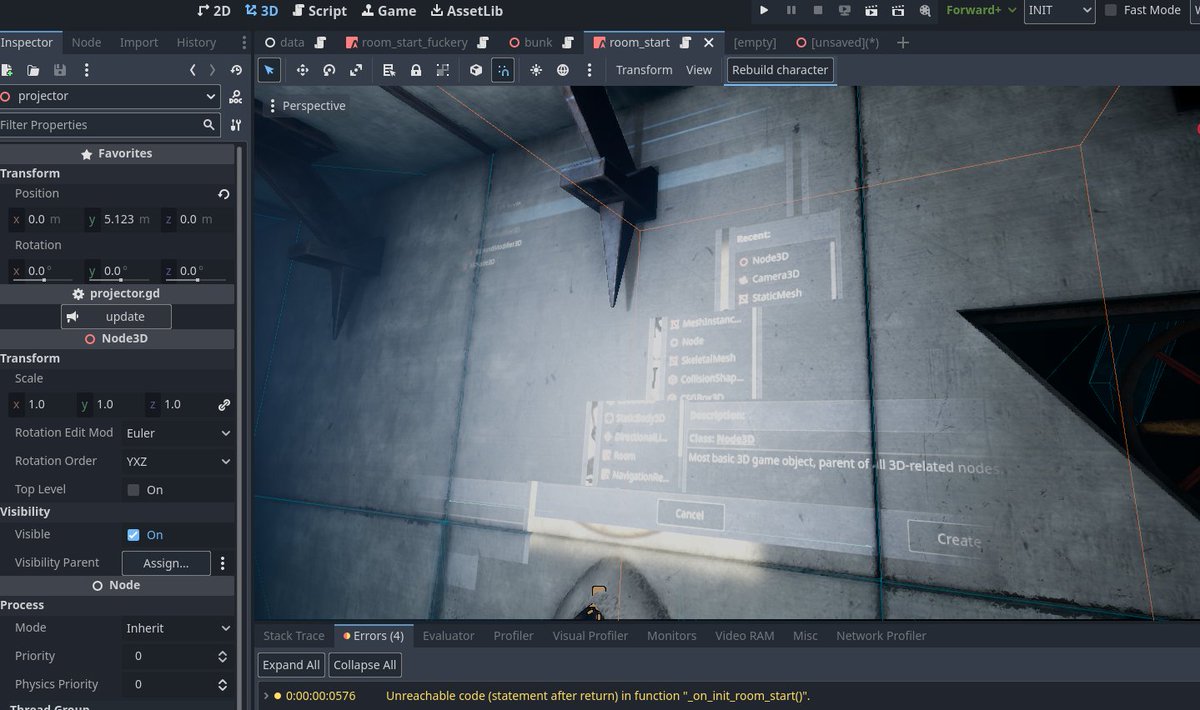Open Visibility Parent extra options dots
This screenshot has height=710, width=1200.
tap(224, 563)
